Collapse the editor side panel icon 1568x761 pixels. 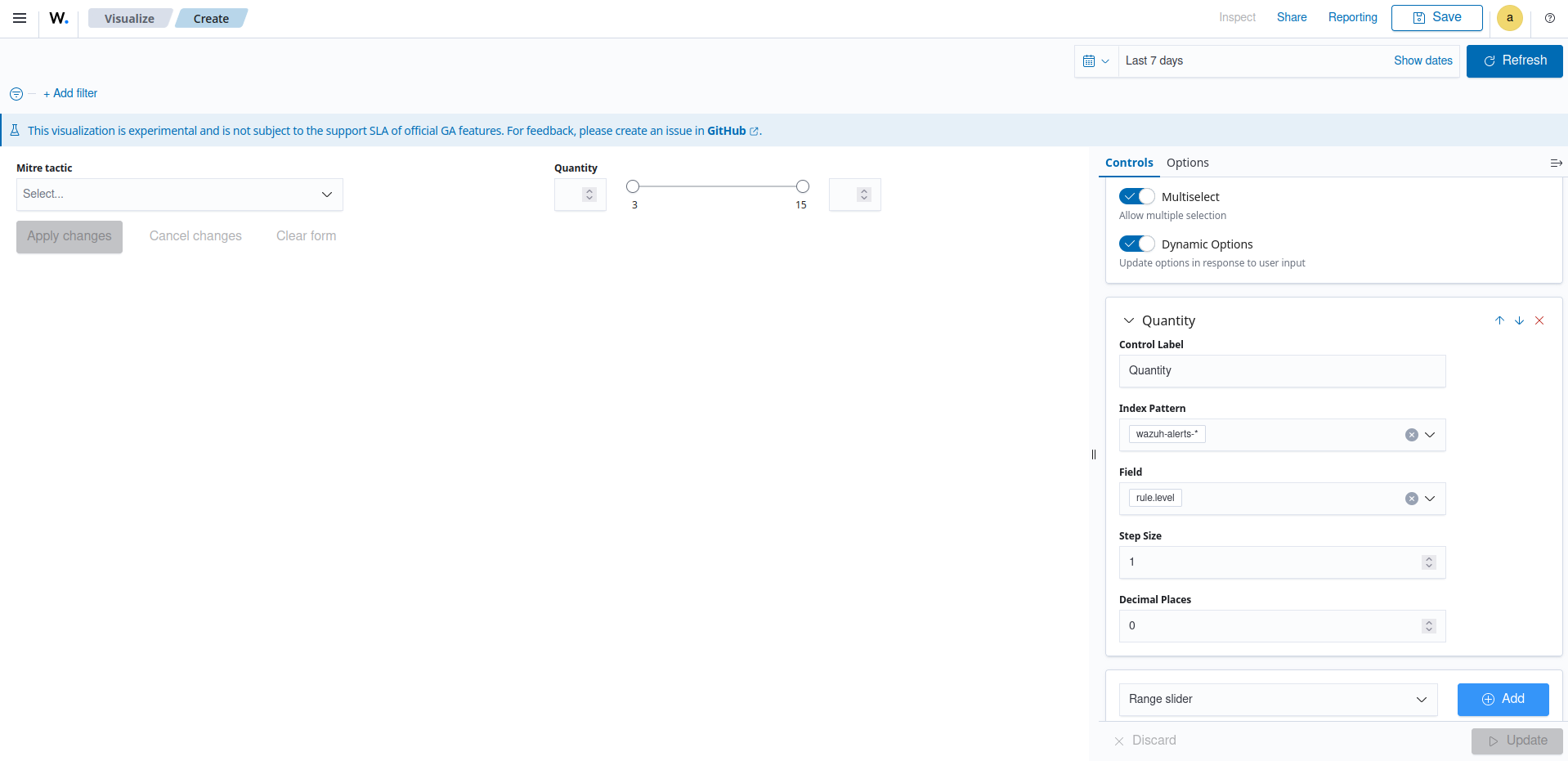(1556, 163)
